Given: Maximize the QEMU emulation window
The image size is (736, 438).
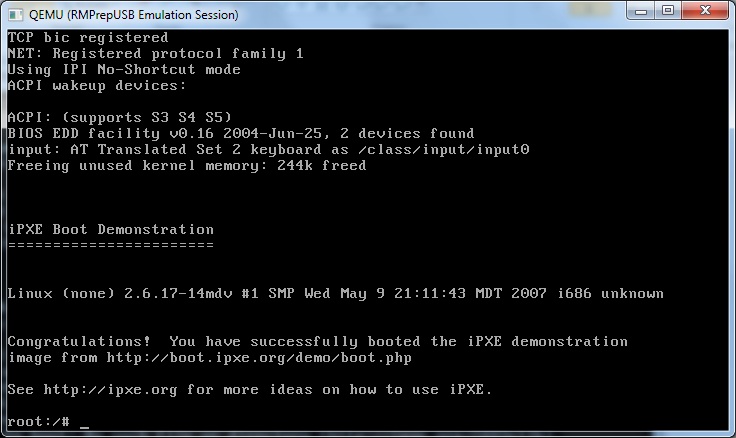Looking at the screenshot, I should click(x=667, y=11).
